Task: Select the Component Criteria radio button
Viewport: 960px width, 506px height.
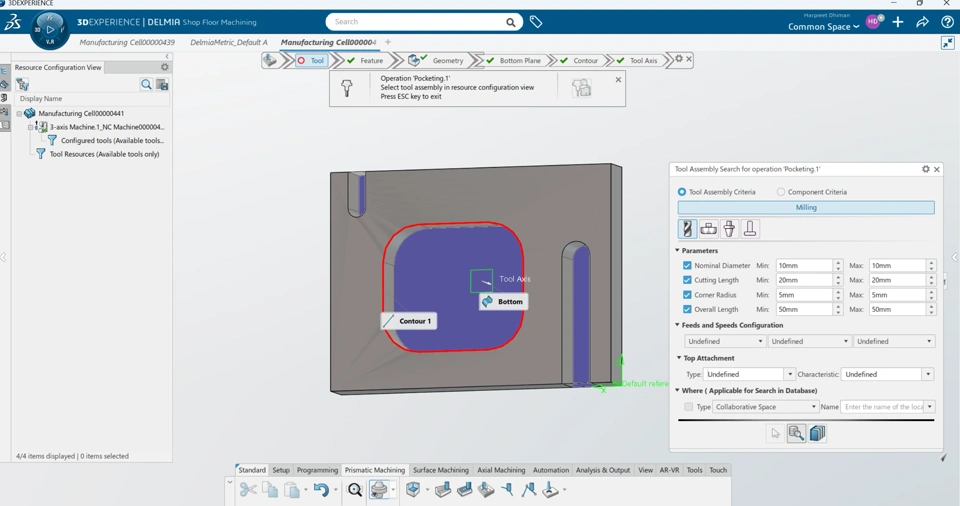Action: point(781,192)
